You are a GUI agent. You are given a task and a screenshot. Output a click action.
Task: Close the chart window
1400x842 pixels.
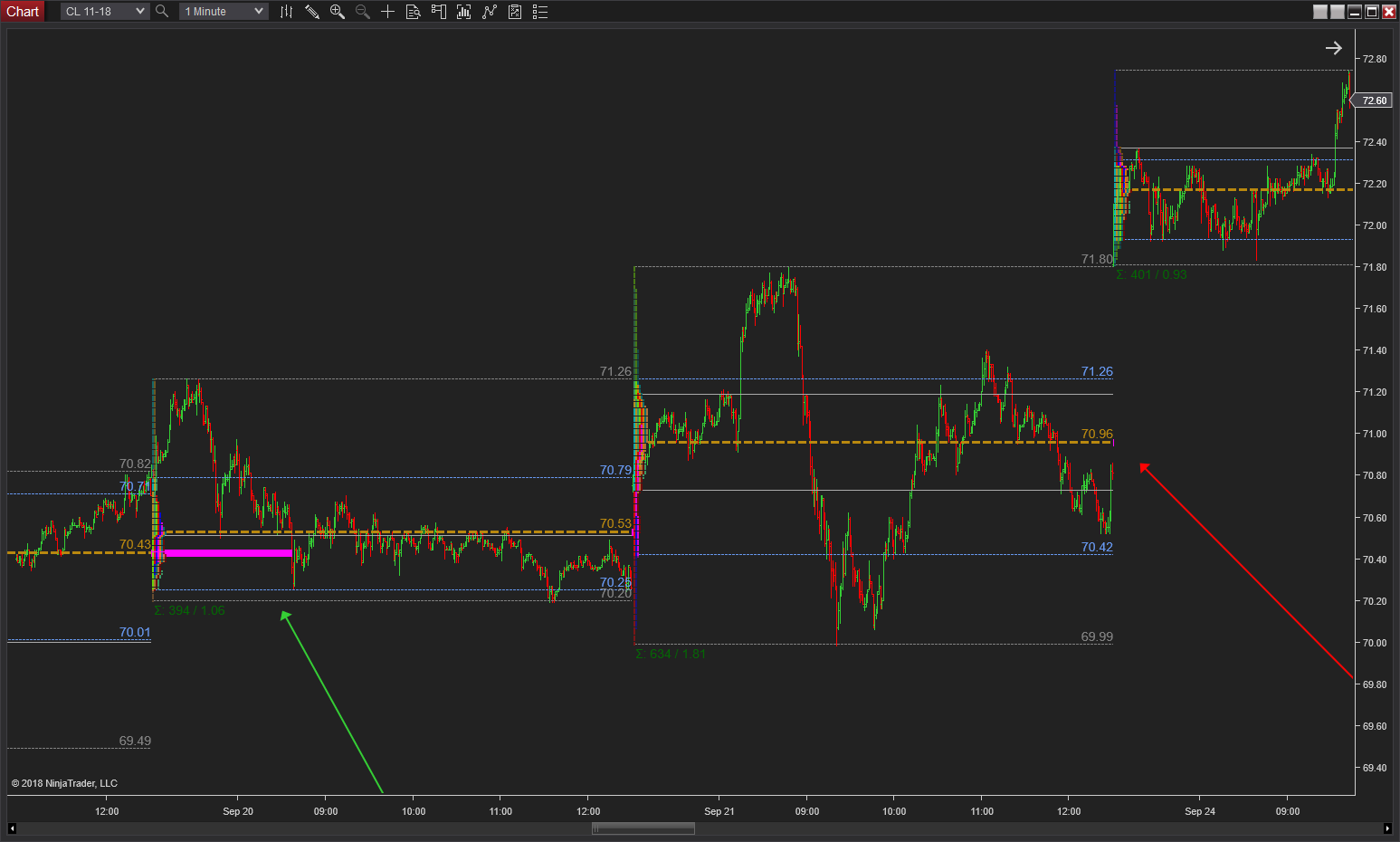coord(1389,12)
